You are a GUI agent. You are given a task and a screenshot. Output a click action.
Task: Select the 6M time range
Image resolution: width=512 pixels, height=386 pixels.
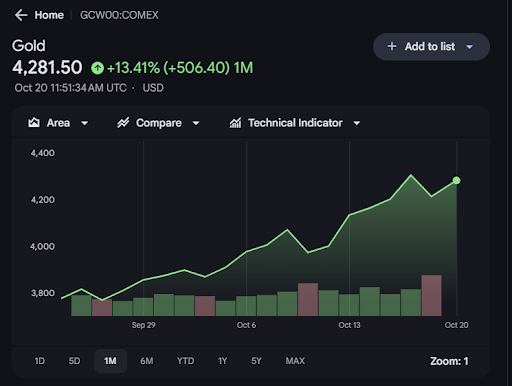pos(147,361)
